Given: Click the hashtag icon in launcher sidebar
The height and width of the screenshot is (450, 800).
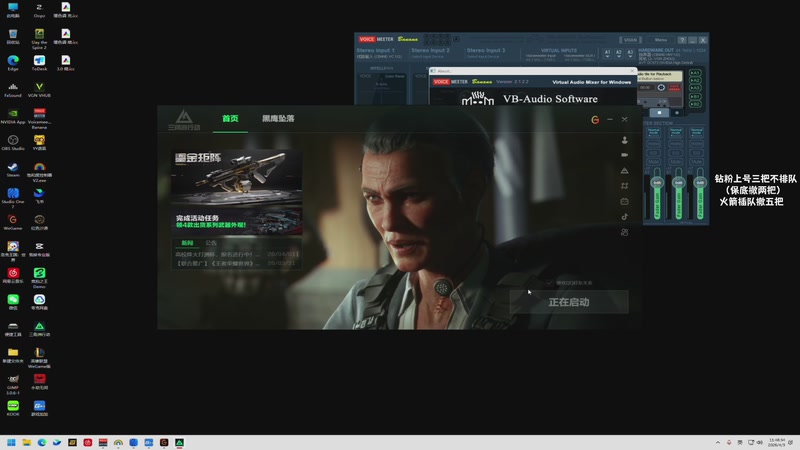Looking at the screenshot, I should [624, 186].
